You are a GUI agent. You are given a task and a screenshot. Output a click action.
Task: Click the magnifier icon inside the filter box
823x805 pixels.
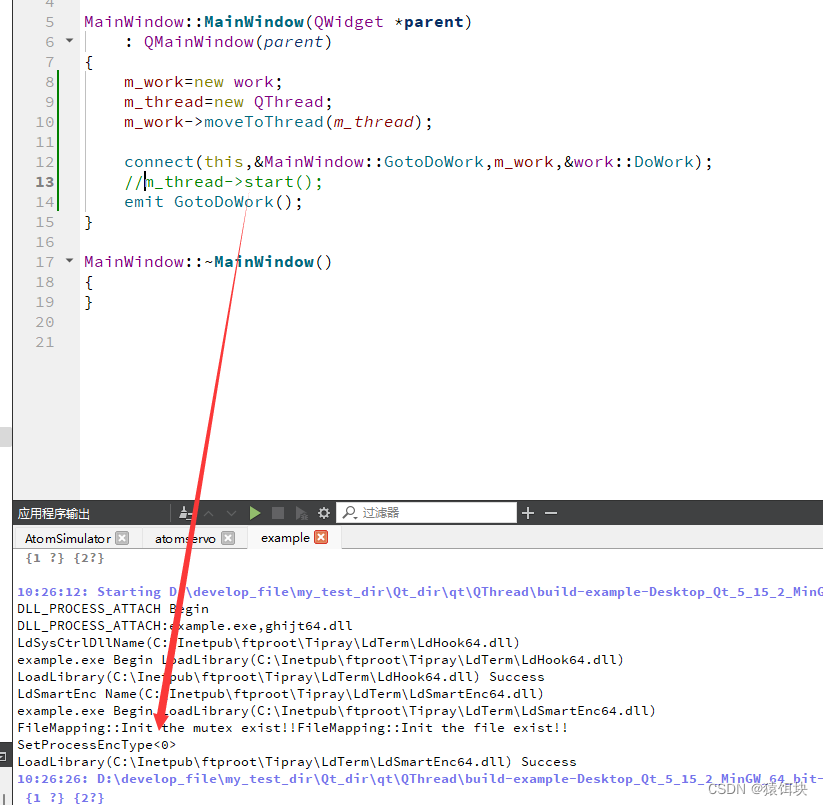(x=349, y=511)
